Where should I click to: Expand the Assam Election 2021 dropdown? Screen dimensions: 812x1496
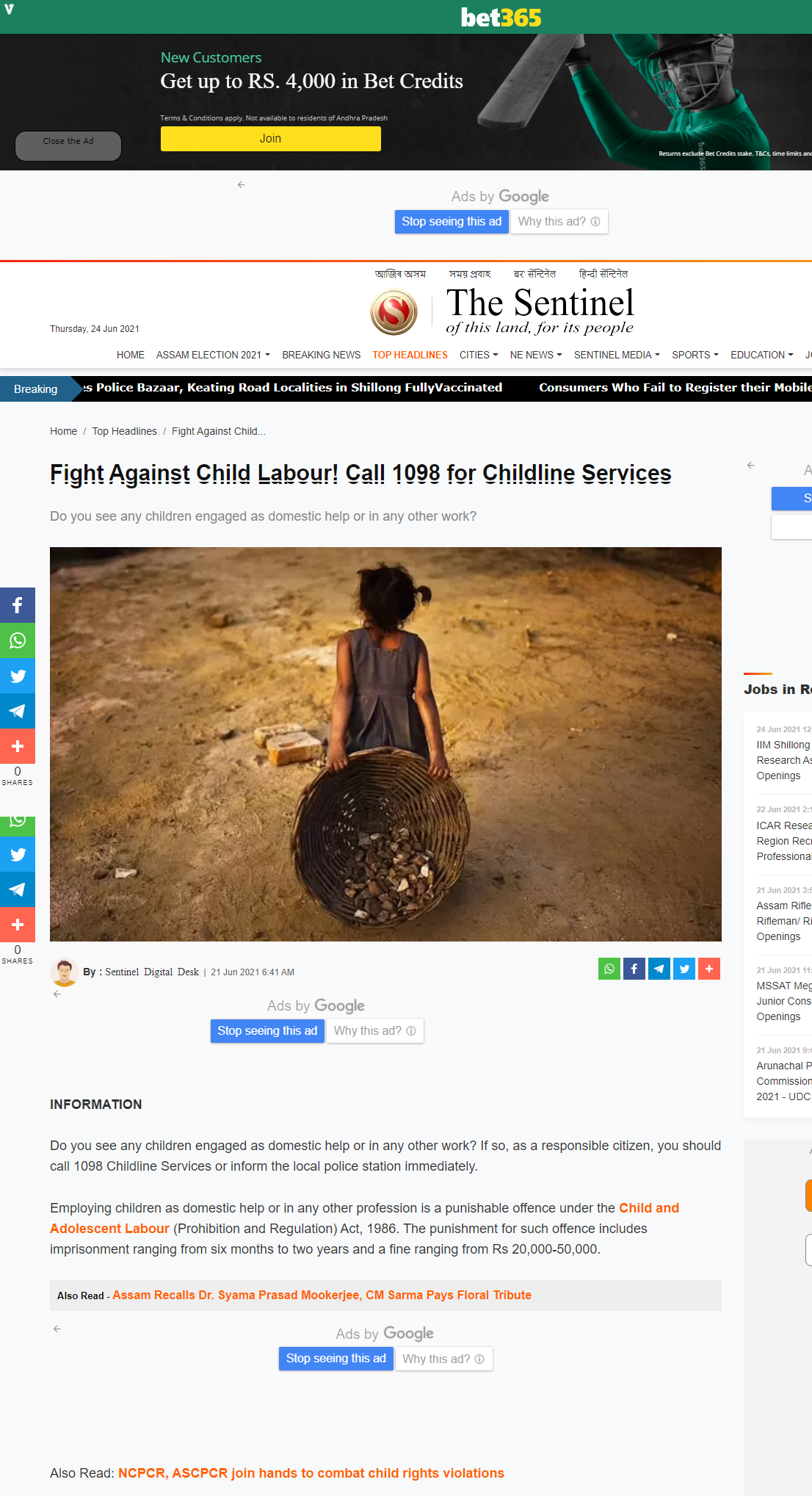click(213, 355)
